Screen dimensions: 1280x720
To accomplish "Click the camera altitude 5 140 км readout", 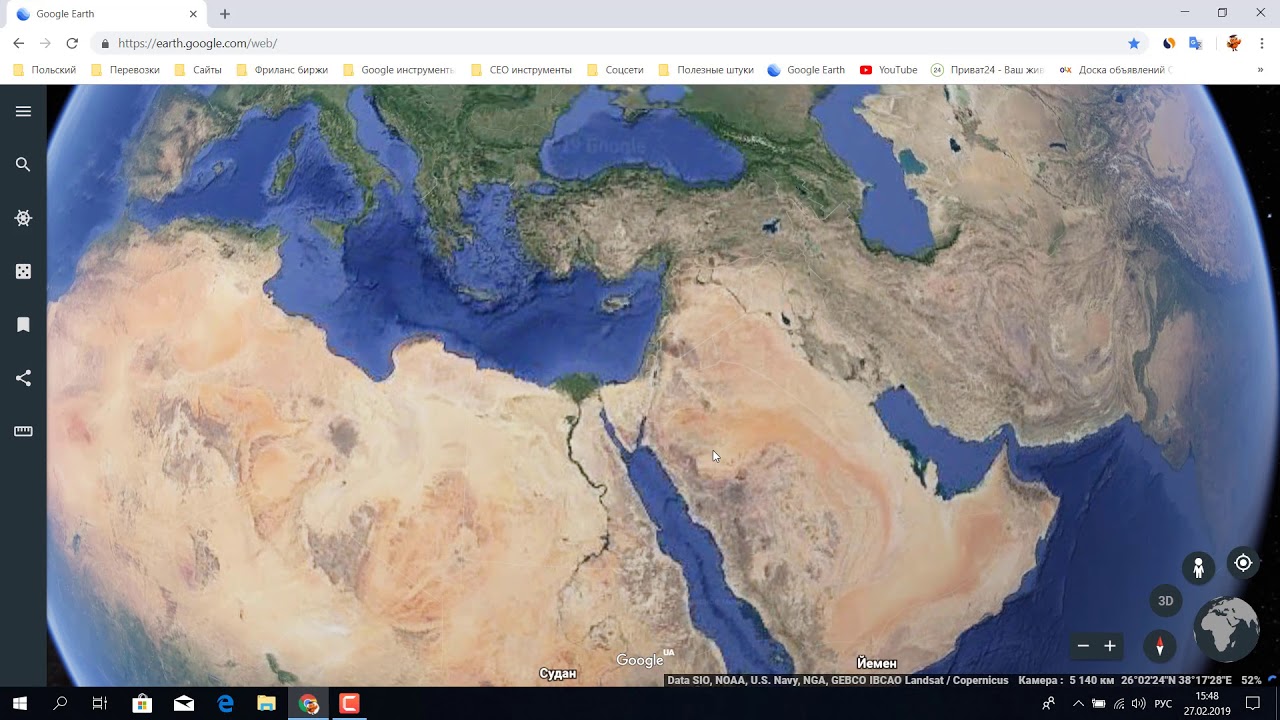I will pyautogui.click(x=1066, y=680).
